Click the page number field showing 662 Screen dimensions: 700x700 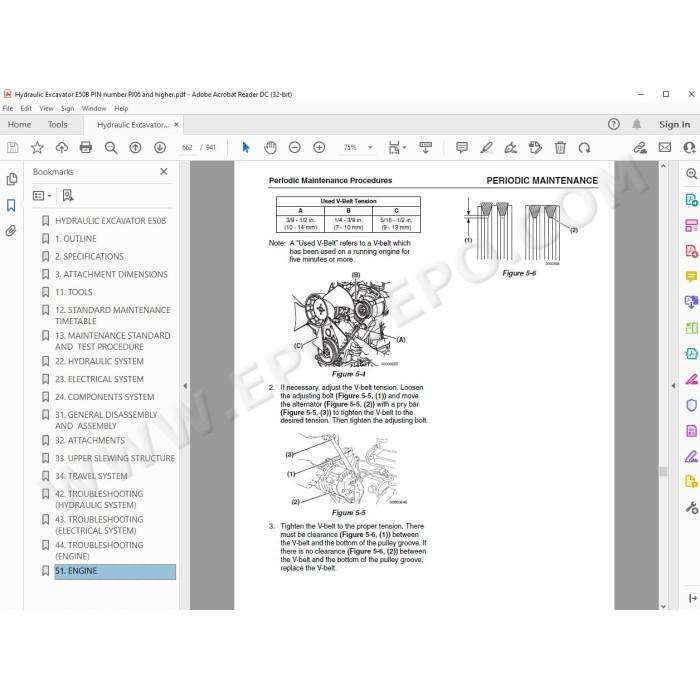187,147
